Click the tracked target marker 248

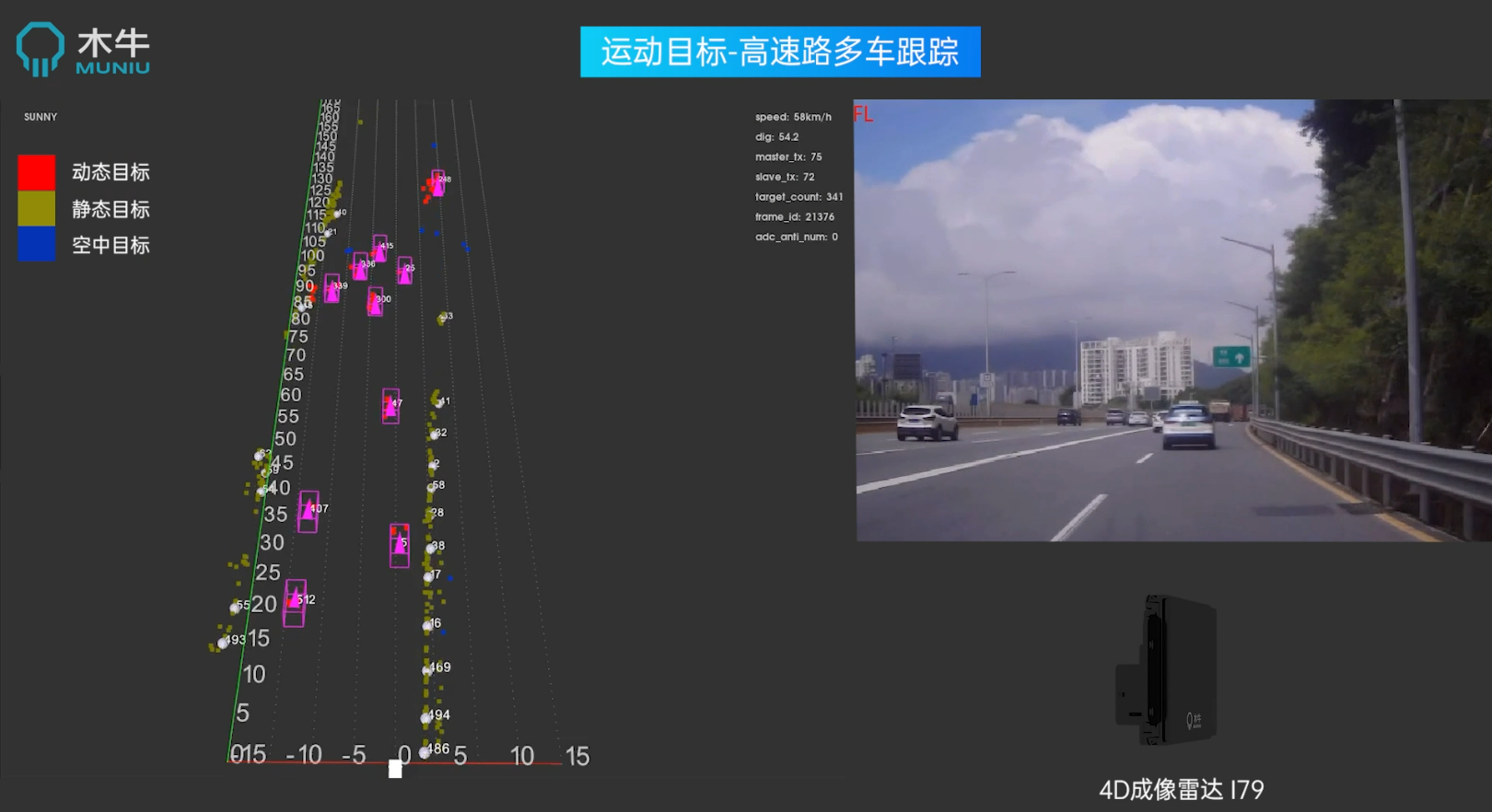tap(438, 182)
